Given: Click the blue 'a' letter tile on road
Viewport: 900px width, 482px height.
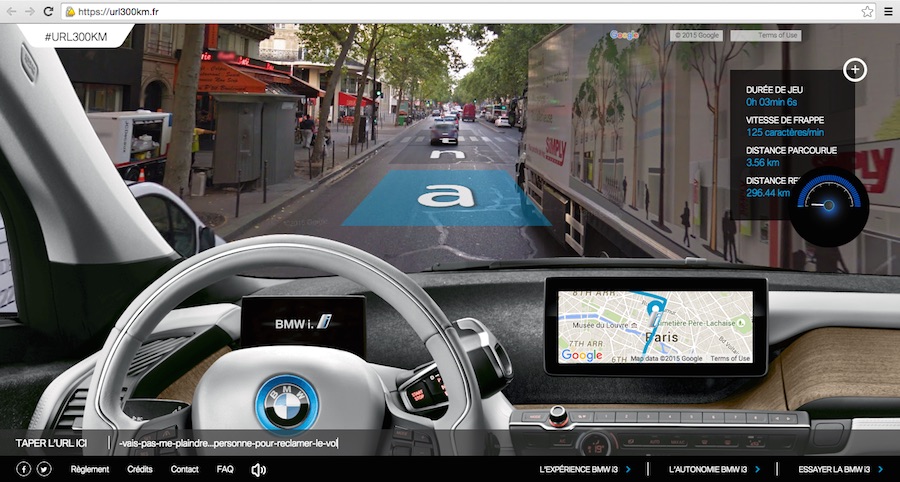Looking at the screenshot, I should [x=446, y=197].
